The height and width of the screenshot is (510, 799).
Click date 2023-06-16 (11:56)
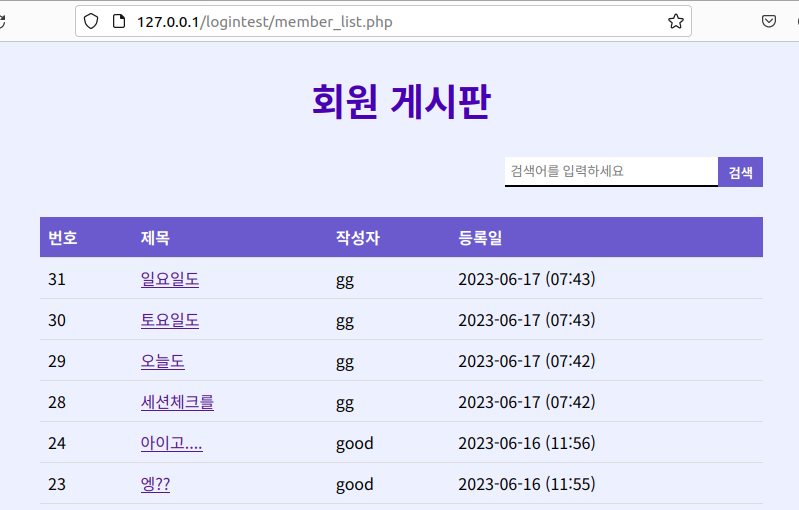pos(527,443)
